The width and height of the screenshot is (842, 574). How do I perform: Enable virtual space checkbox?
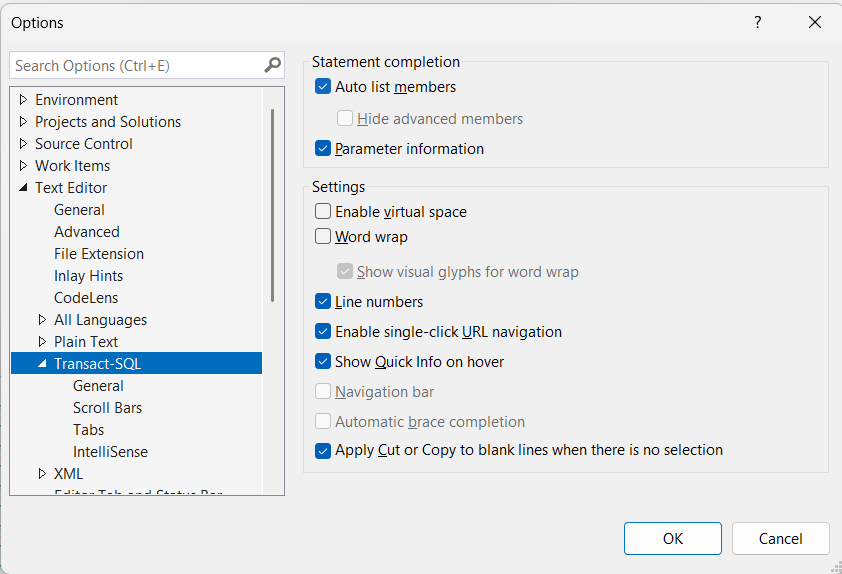pyautogui.click(x=323, y=211)
